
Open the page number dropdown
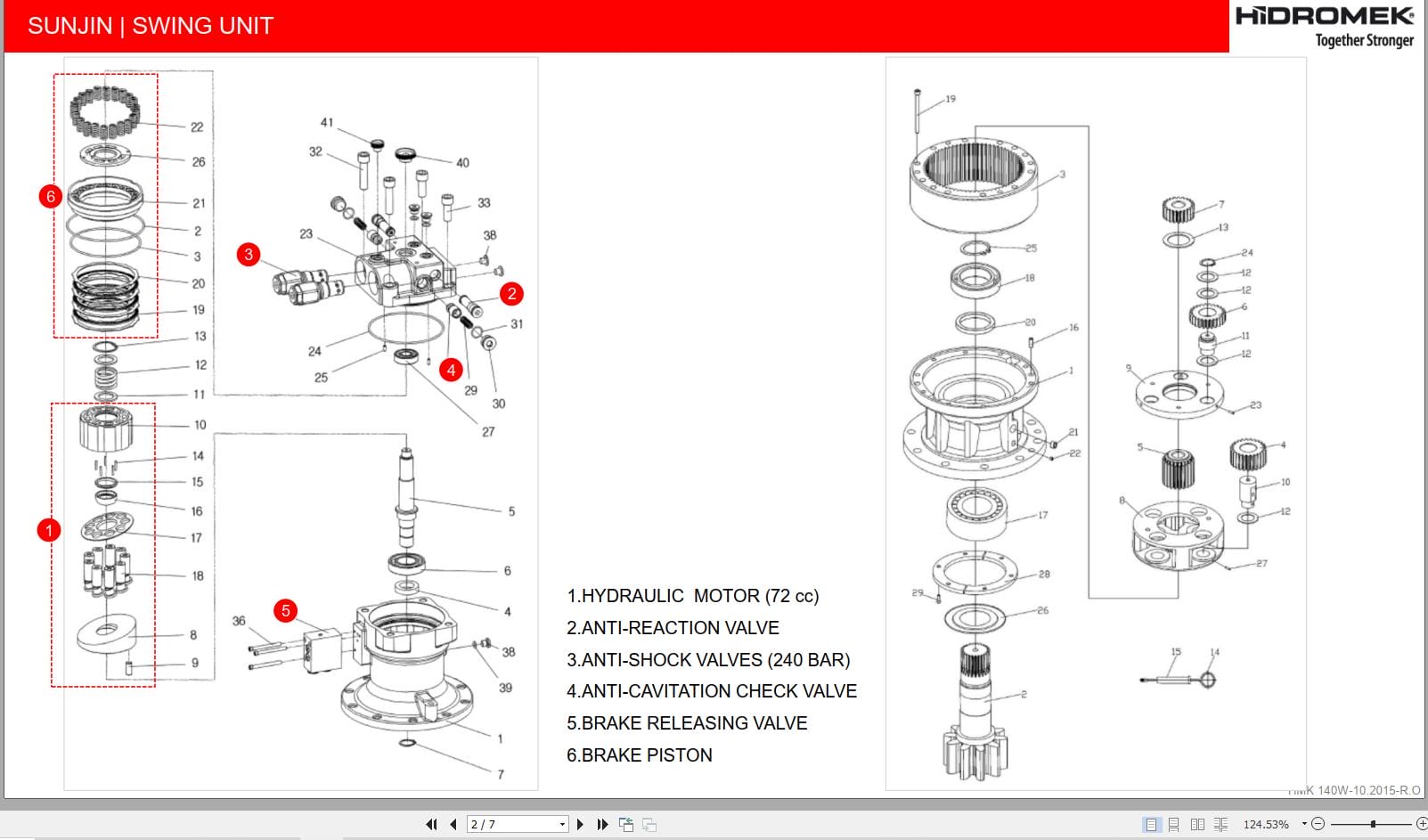(560, 824)
